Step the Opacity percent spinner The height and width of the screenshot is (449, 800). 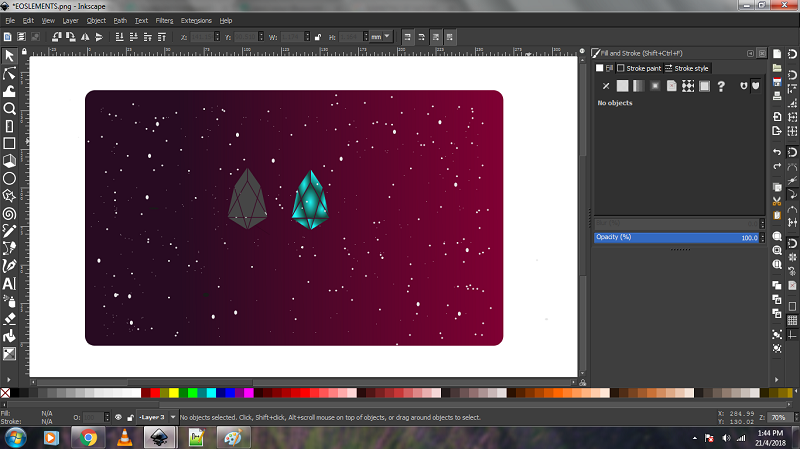[762, 237]
